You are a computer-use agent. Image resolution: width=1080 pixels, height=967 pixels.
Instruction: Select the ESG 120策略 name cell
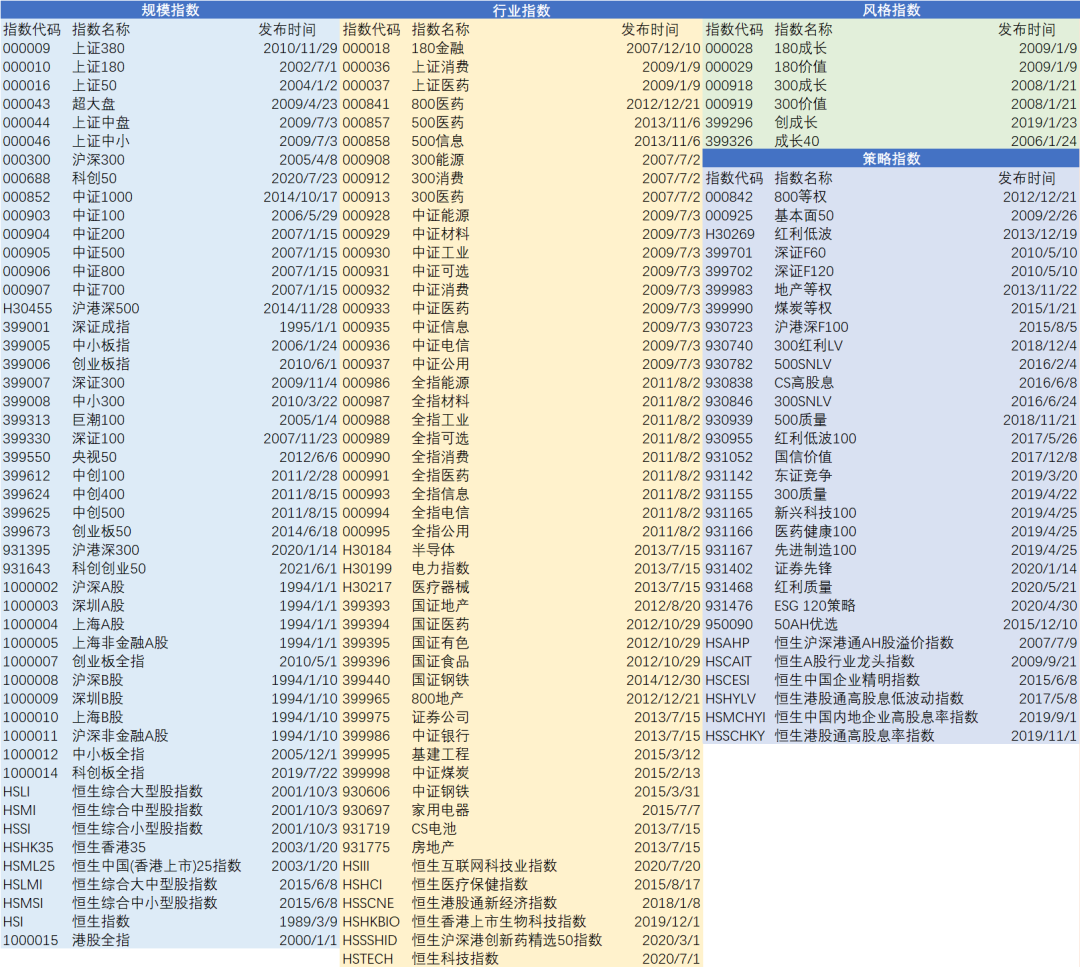815,606
